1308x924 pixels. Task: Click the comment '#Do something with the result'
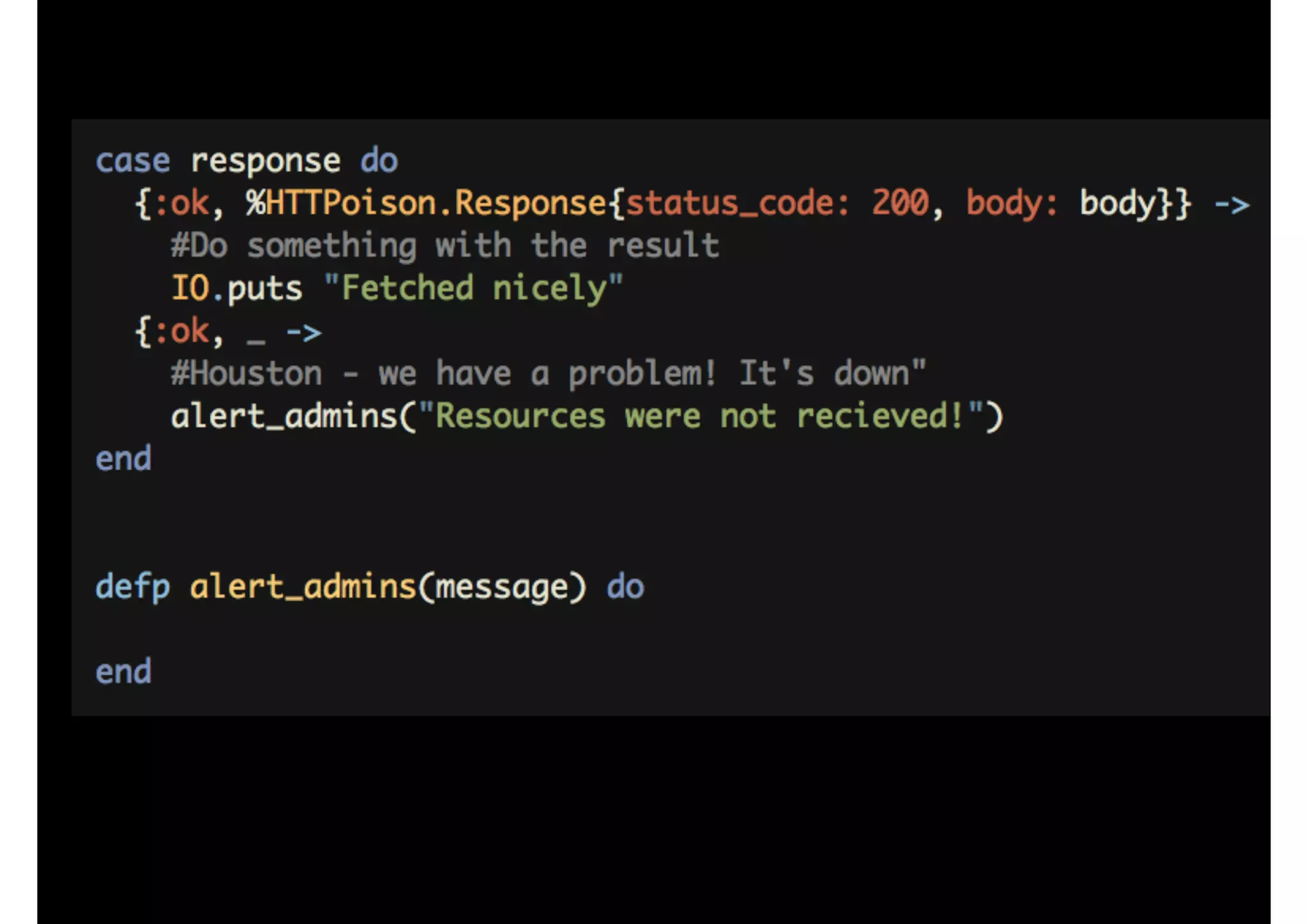pos(445,246)
